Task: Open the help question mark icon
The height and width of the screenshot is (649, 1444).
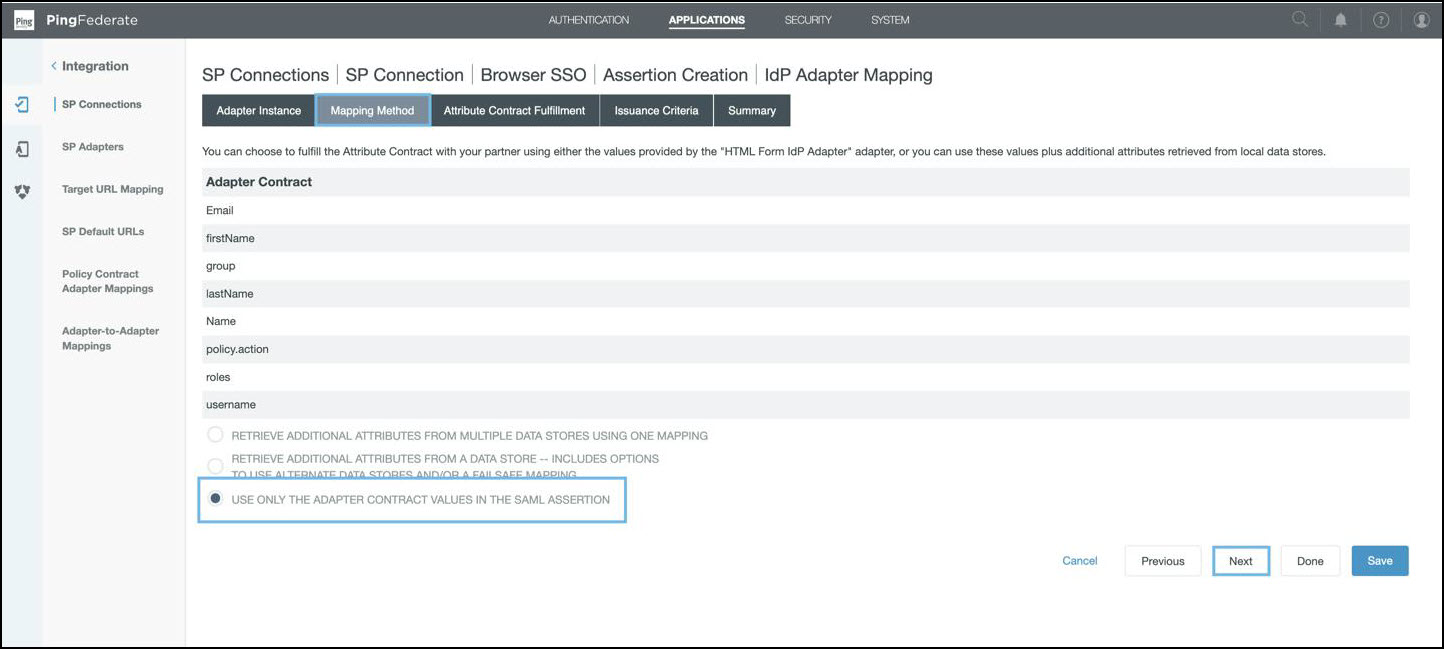Action: click(1380, 20)
